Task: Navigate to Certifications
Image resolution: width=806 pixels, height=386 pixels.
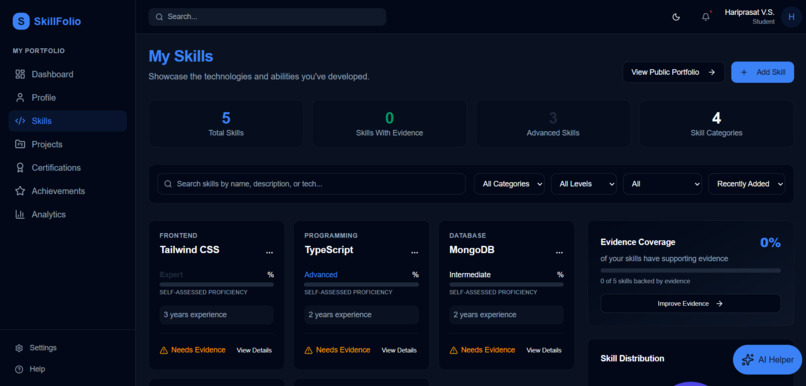Action: click(68, 168)
